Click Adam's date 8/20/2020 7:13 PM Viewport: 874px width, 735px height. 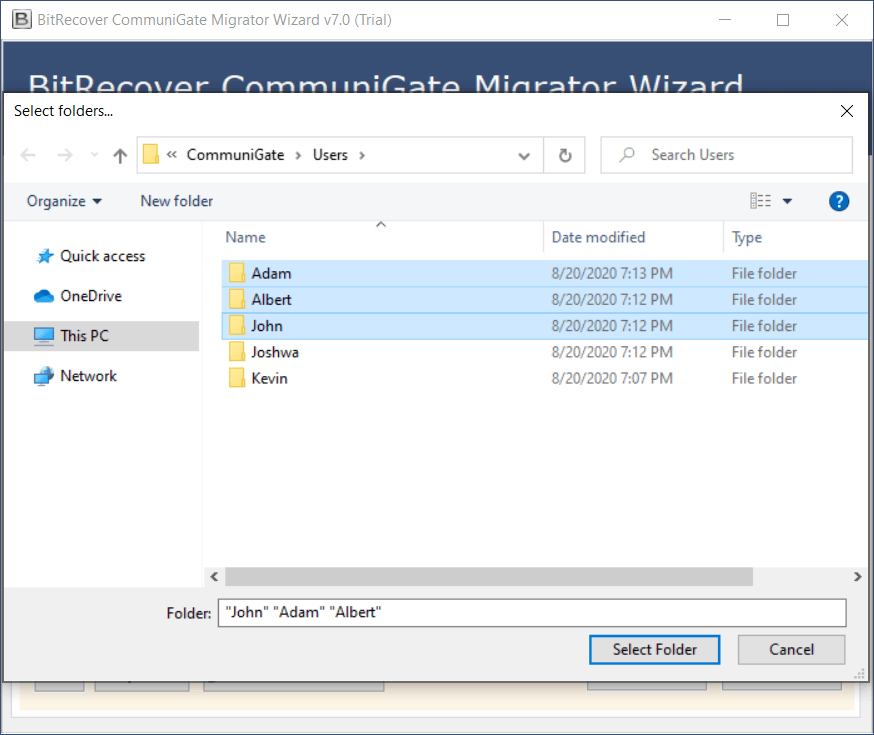(x=612, y=274)
